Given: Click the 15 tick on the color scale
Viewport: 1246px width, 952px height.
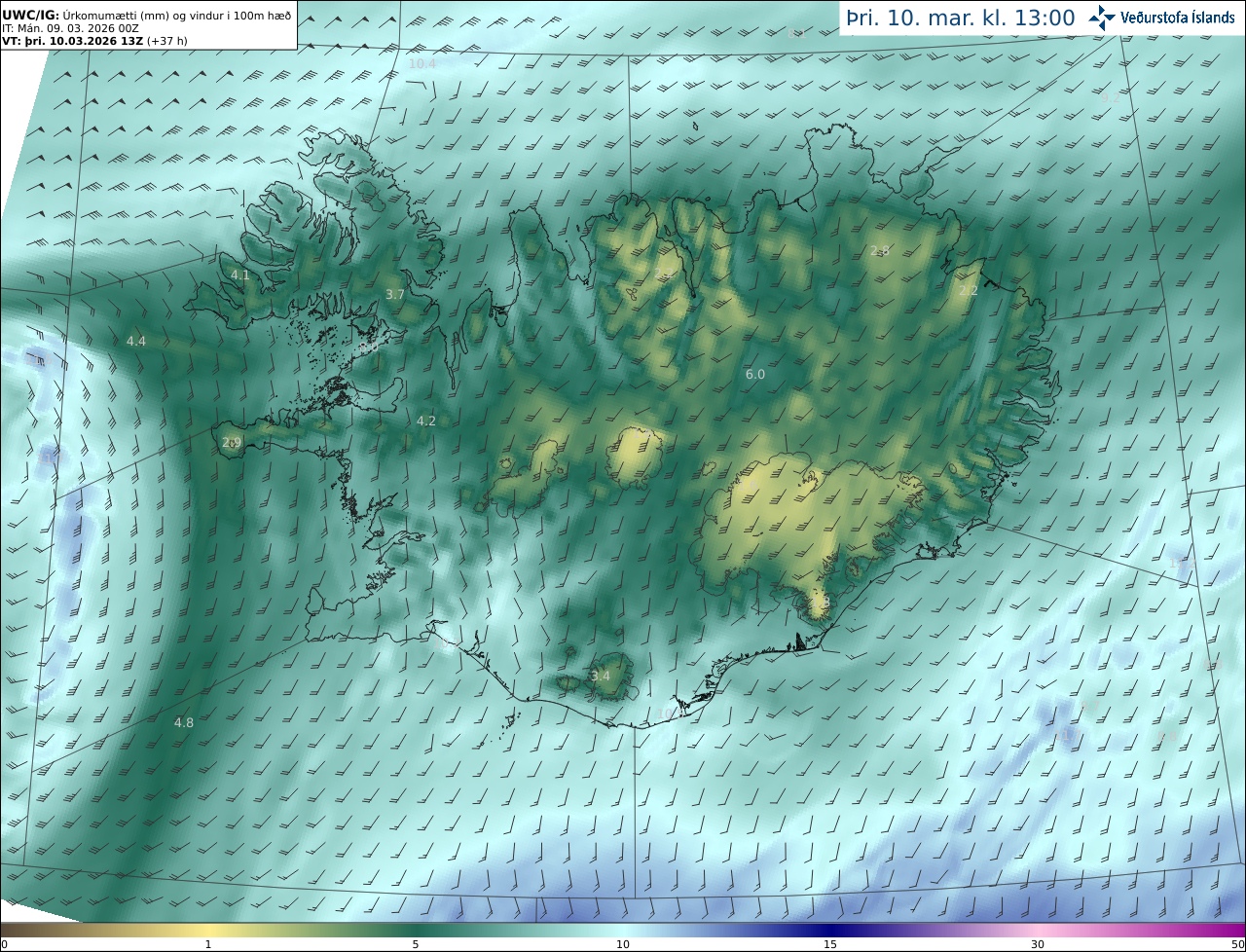Looking at the screenshot, I should point(830,944).
